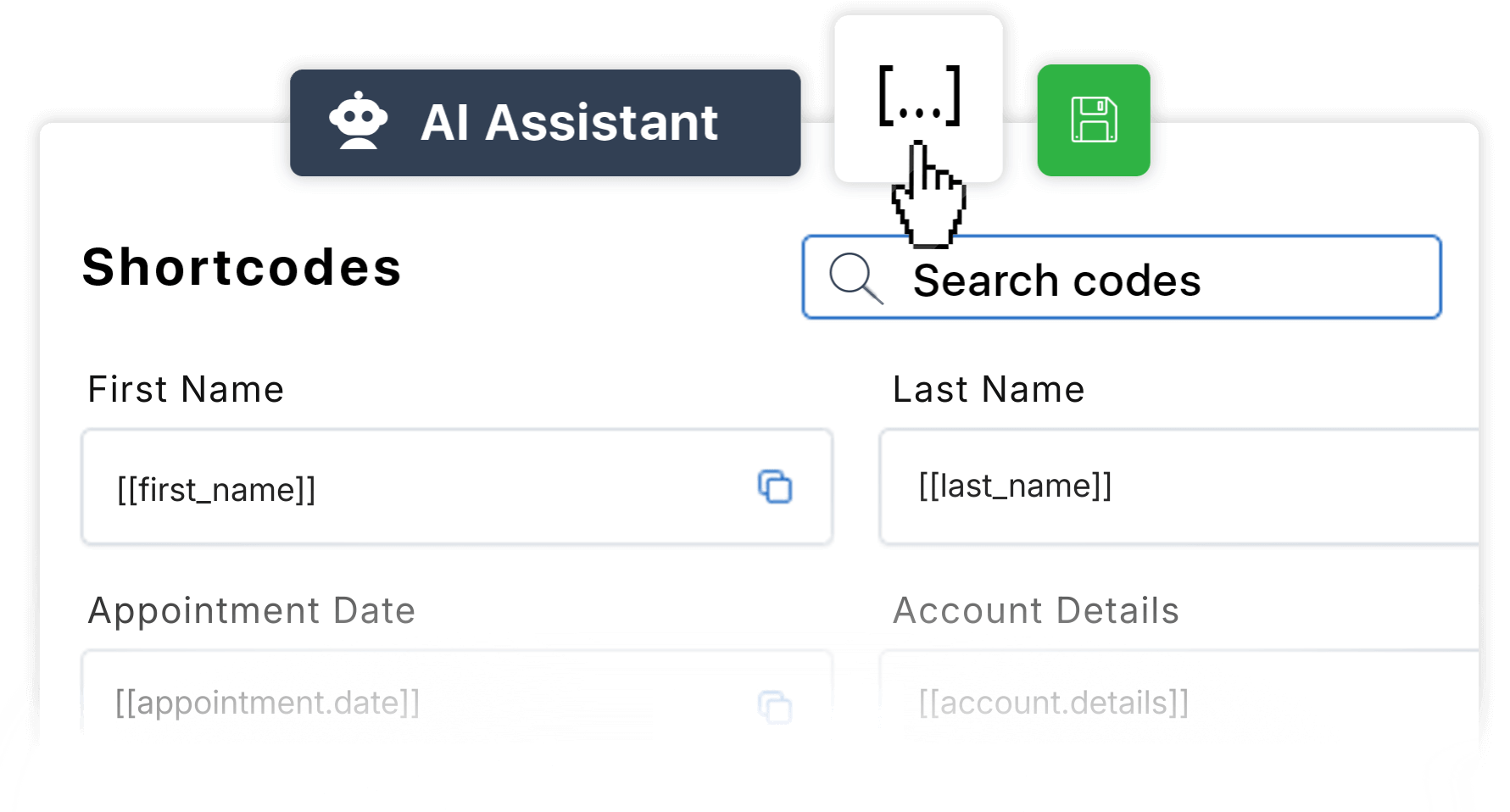Click the [[account.details]] code text
Viewport: 1510px width, 812px height.
tap(1054, 703)
